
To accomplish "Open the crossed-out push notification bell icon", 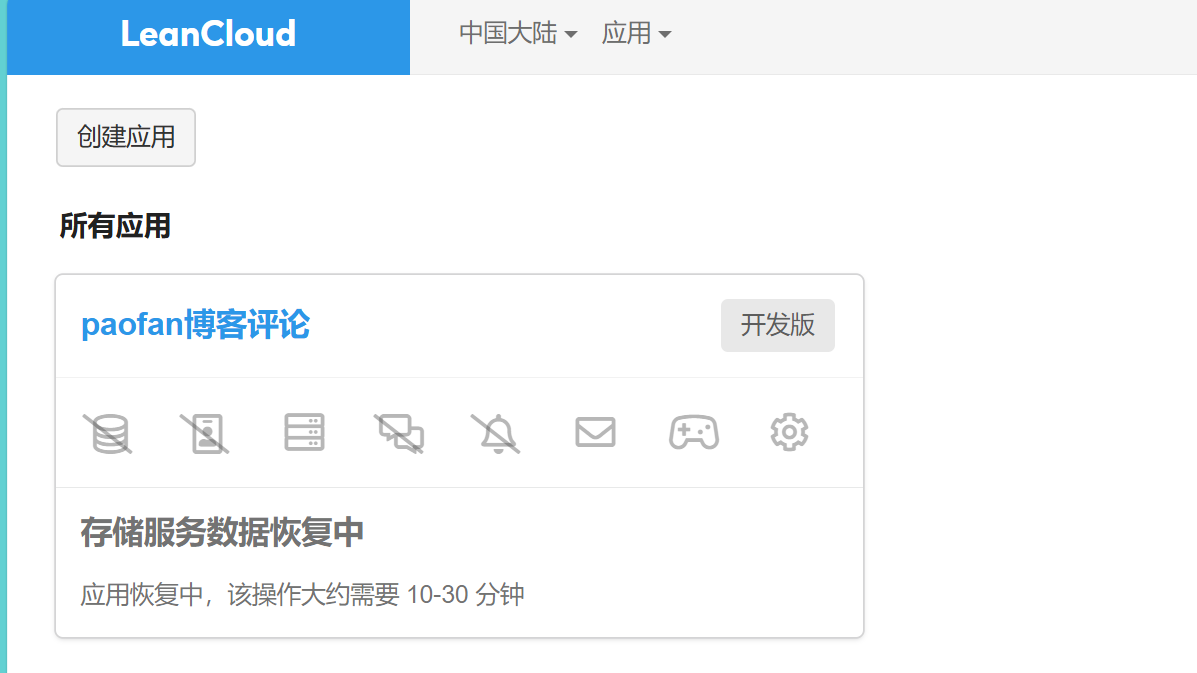I will pos(496,433).
